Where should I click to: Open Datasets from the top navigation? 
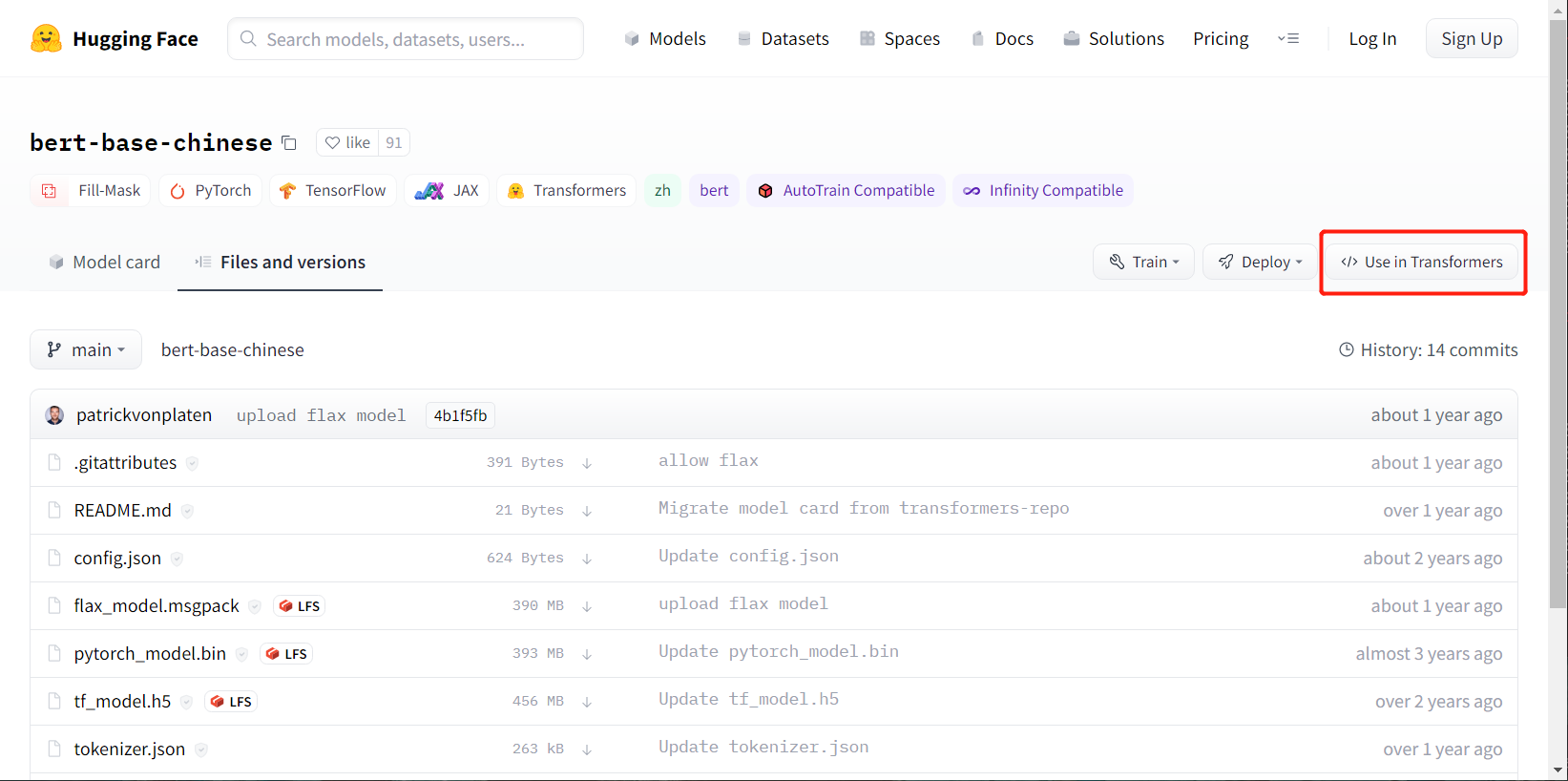click(784, 38)
